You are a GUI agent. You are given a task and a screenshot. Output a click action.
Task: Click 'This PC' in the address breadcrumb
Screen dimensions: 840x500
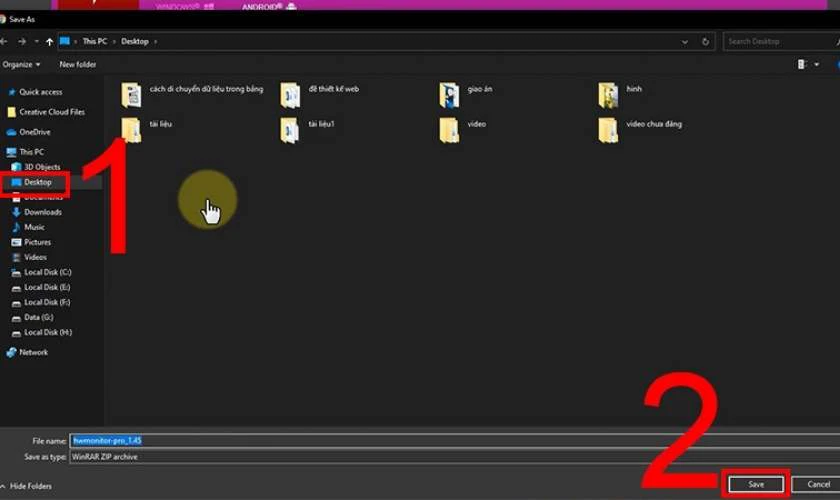(x=94, y=42)
